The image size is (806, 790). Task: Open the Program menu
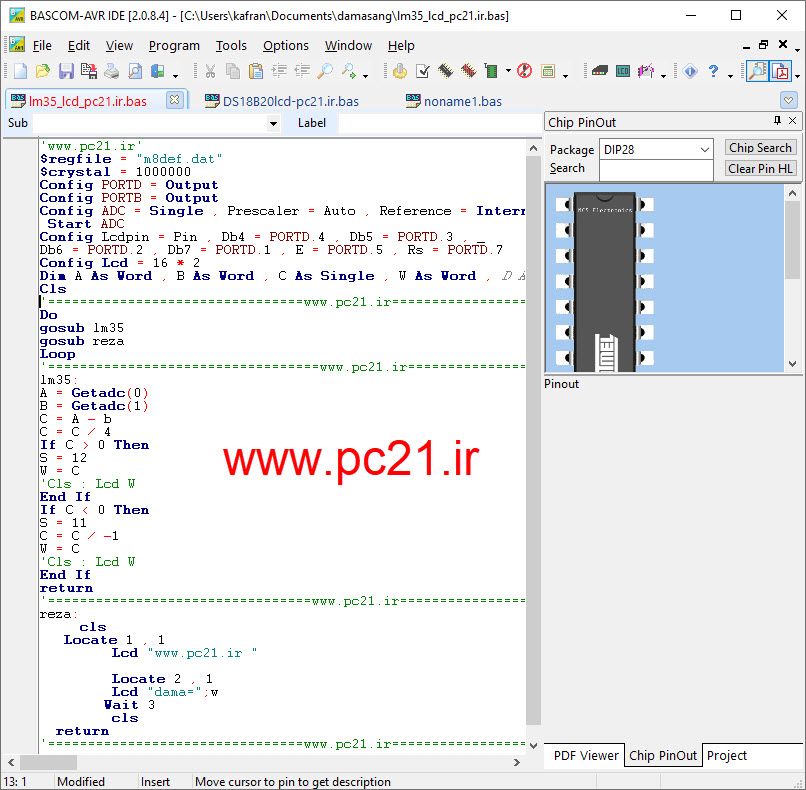(x=174, y=46)
